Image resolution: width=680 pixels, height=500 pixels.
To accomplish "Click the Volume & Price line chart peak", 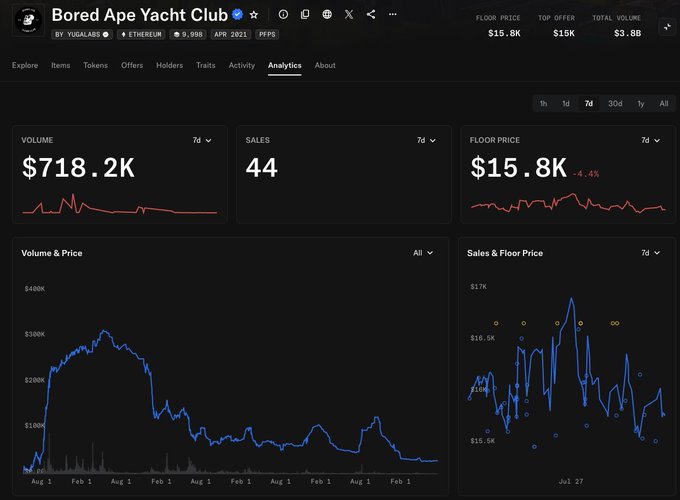I will 104,331.
